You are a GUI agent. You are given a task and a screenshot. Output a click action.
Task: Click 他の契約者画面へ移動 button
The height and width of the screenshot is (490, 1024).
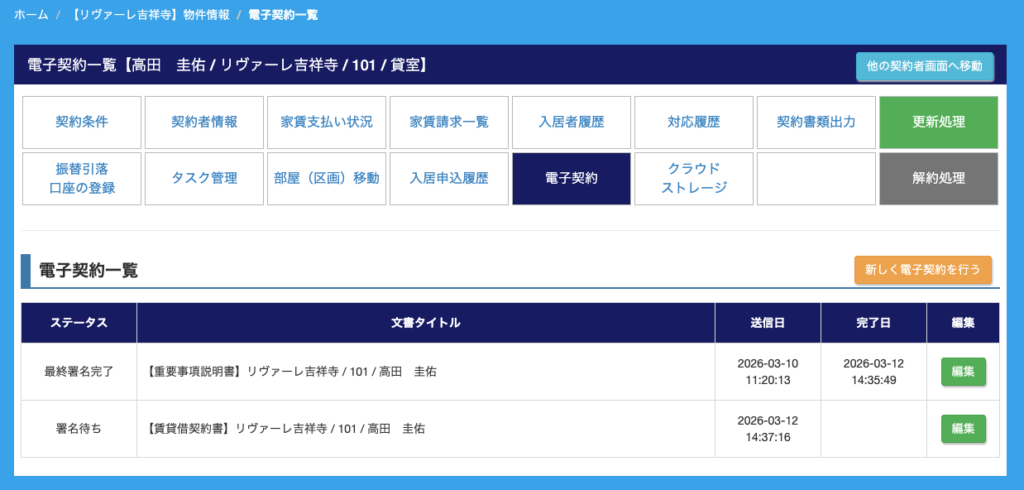point(924,66)
